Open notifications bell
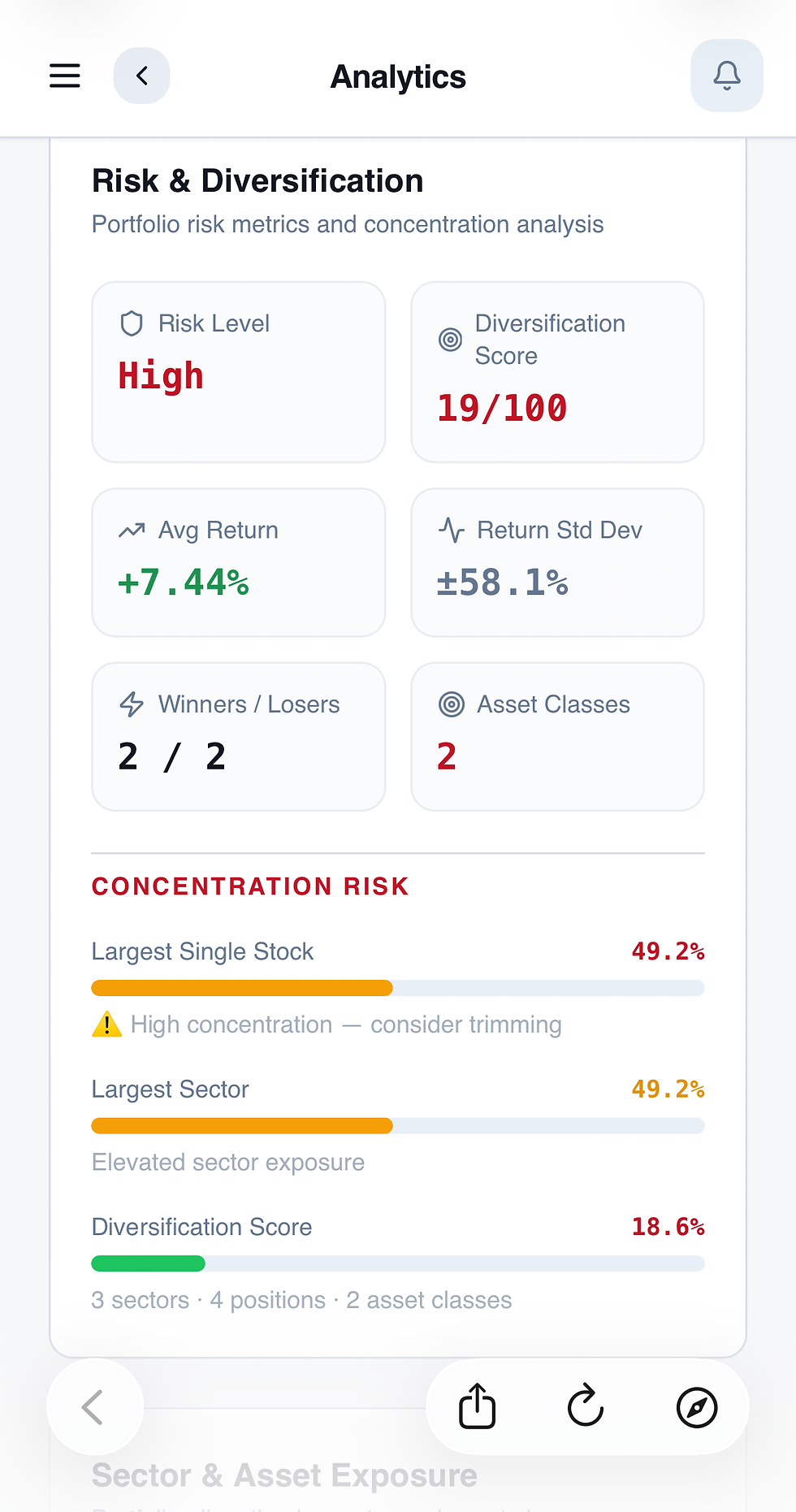The height and width of the screenshot is (1512, 796). click(x=727, y=76)
